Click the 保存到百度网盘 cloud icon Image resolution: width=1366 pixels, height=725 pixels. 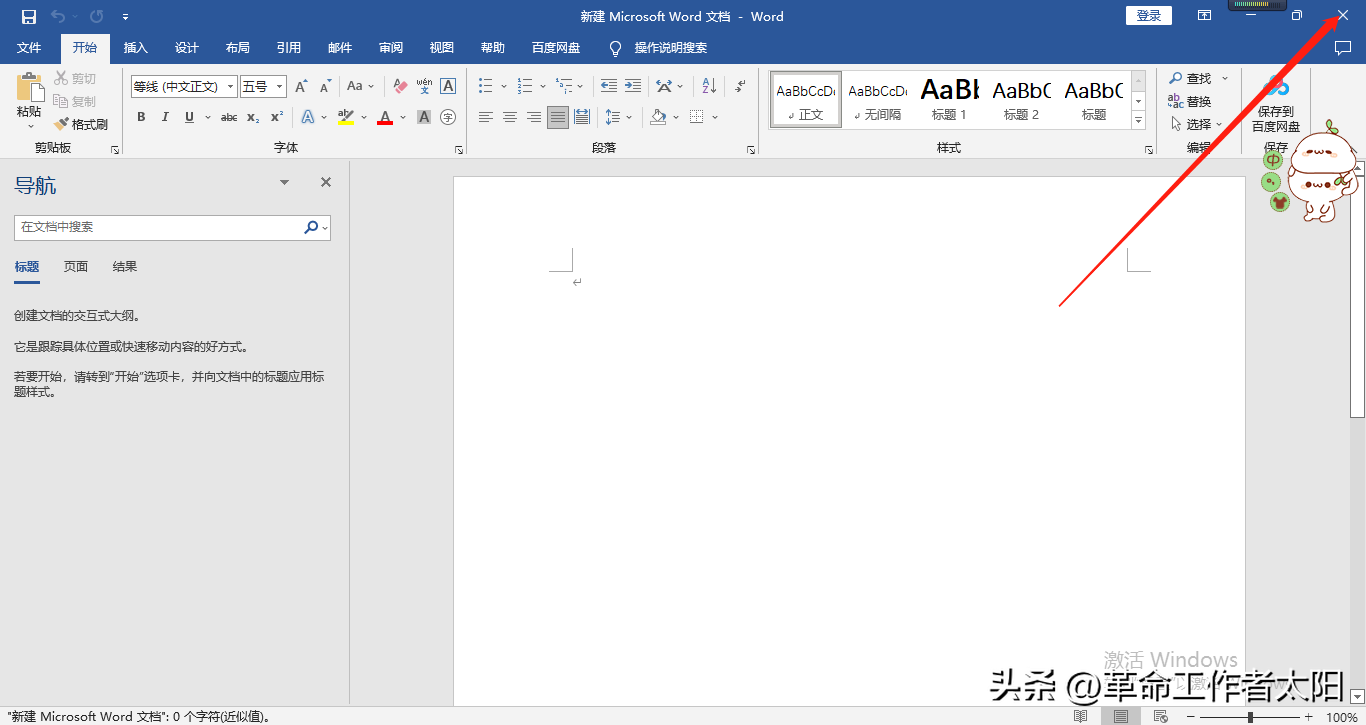pos(1276,86)
